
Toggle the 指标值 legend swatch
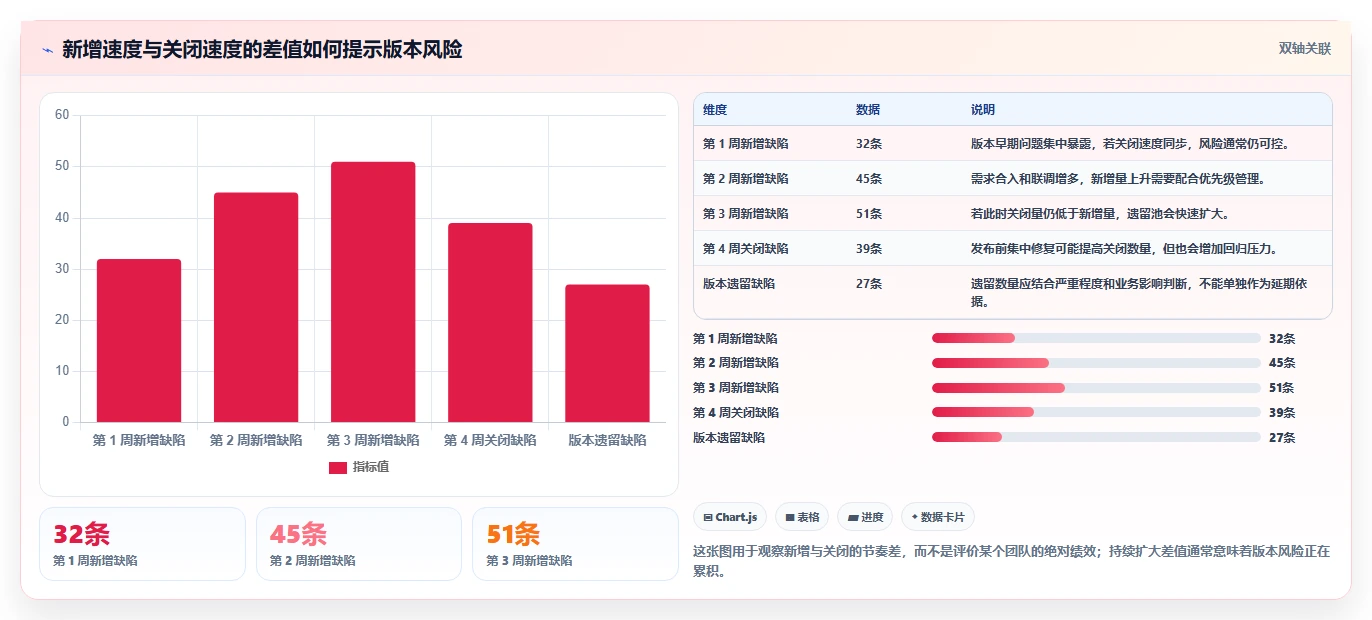(x=338, y=467)
